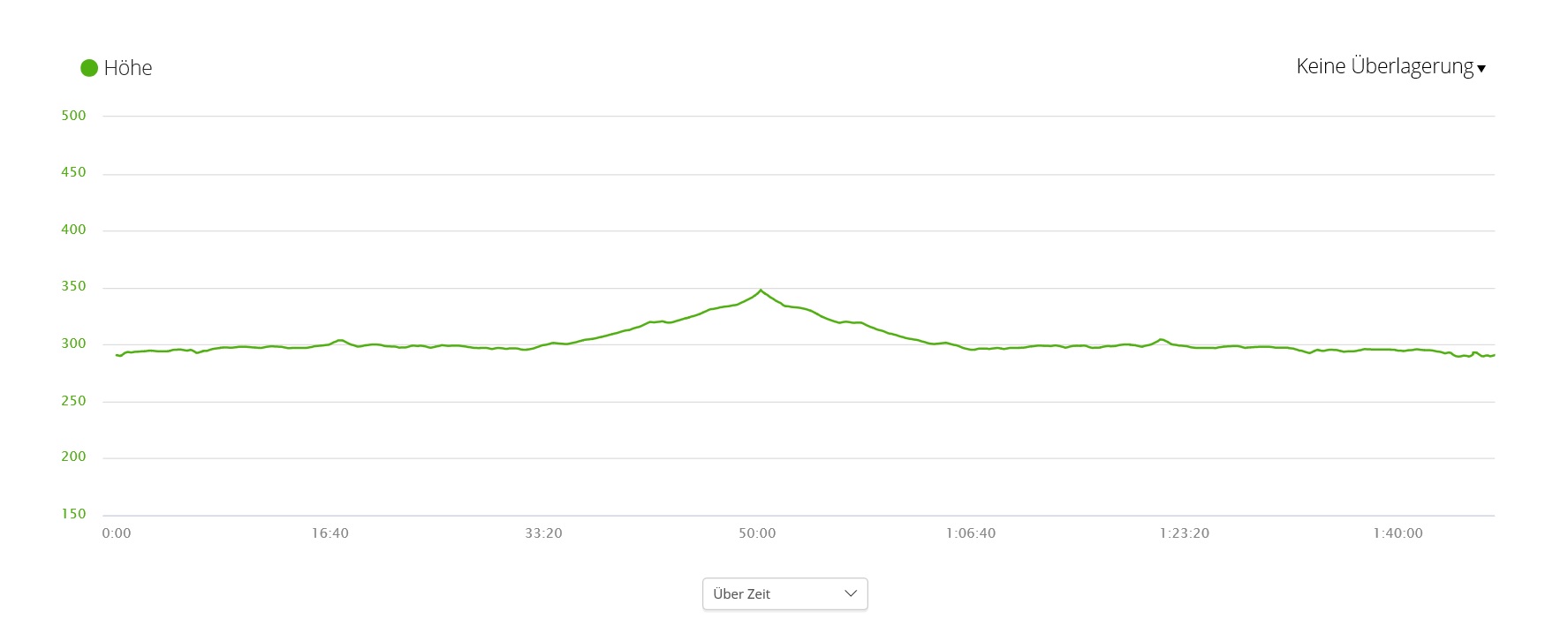1568x642 pixels.
Task: Click the 350 elevation axis label
Action: coord(73,286)
